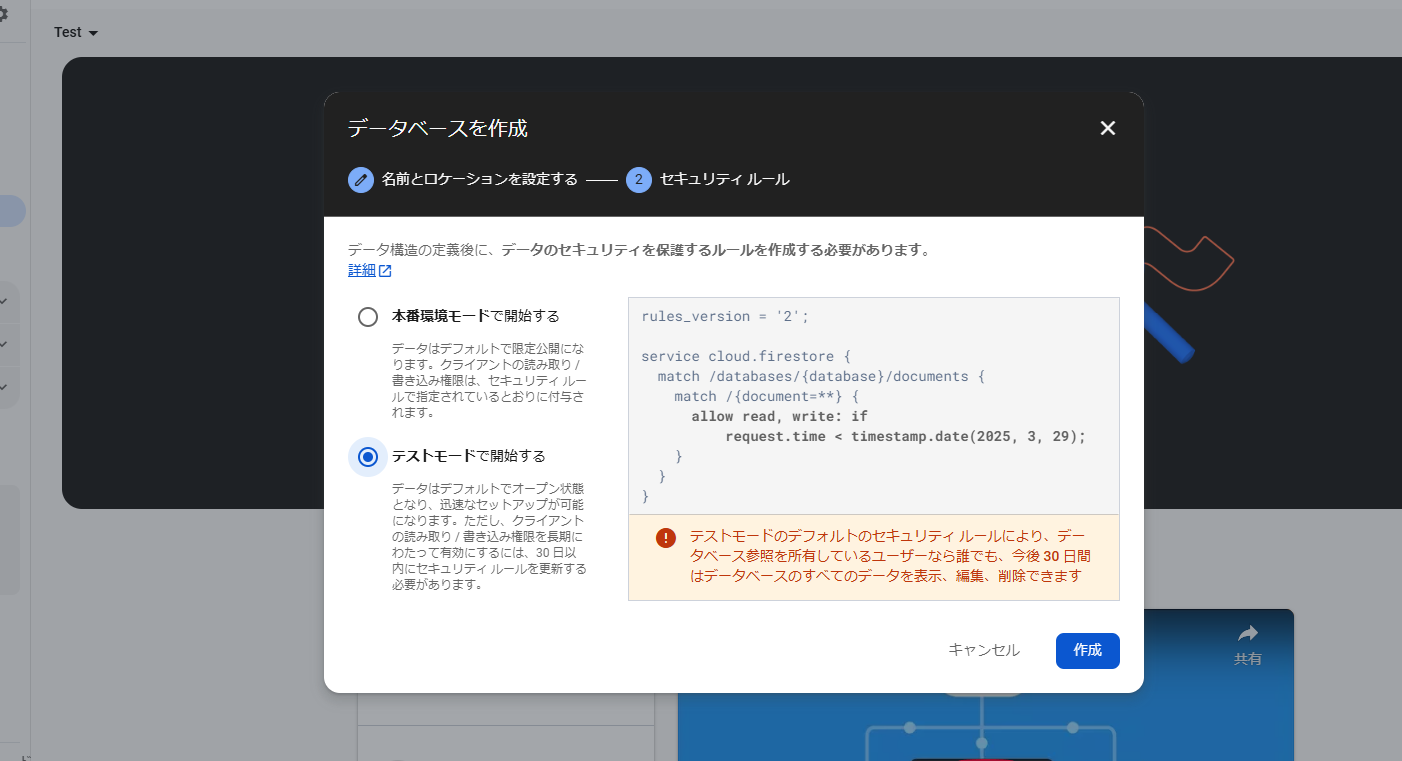Click the numbered circle 2 step badge
The height and width of the screenshot is (761, 1402).
(638, 180)
